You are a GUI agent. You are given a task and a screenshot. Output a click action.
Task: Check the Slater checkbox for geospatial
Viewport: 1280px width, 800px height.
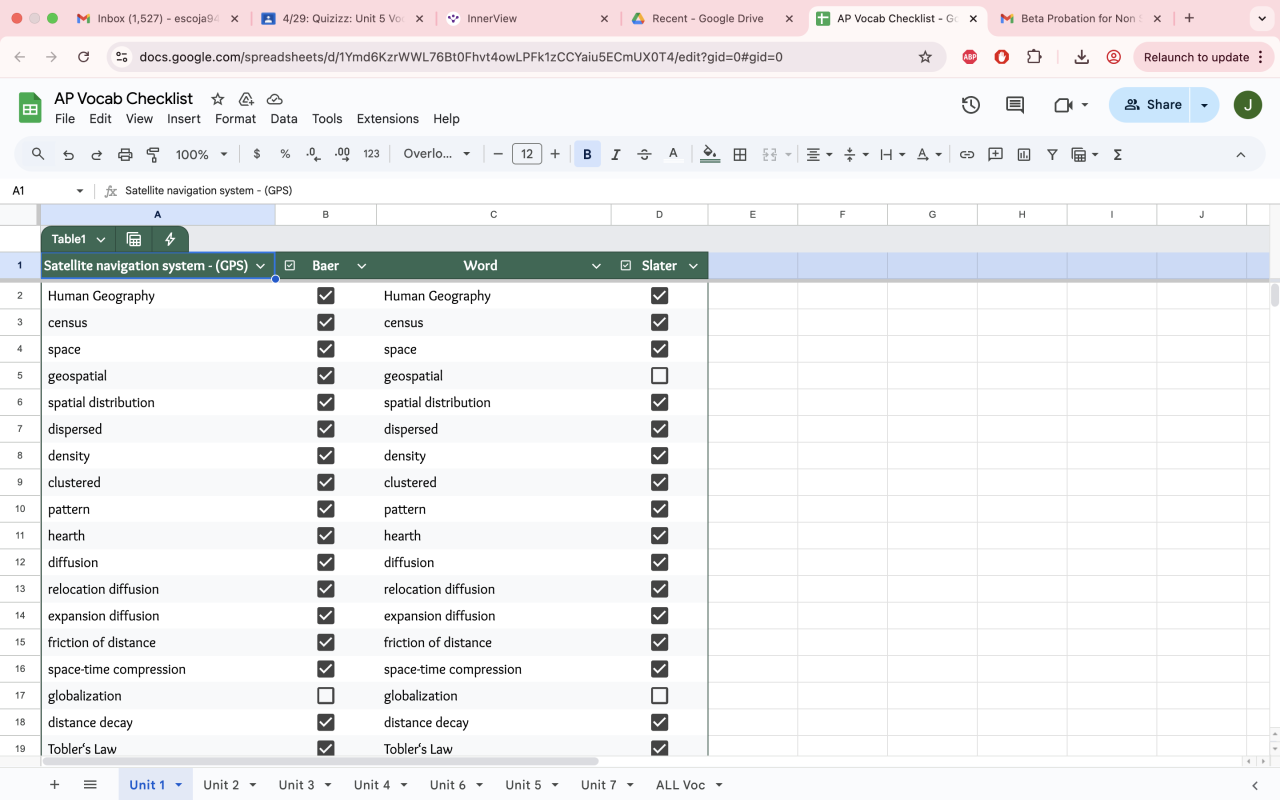tap(659, 376)
